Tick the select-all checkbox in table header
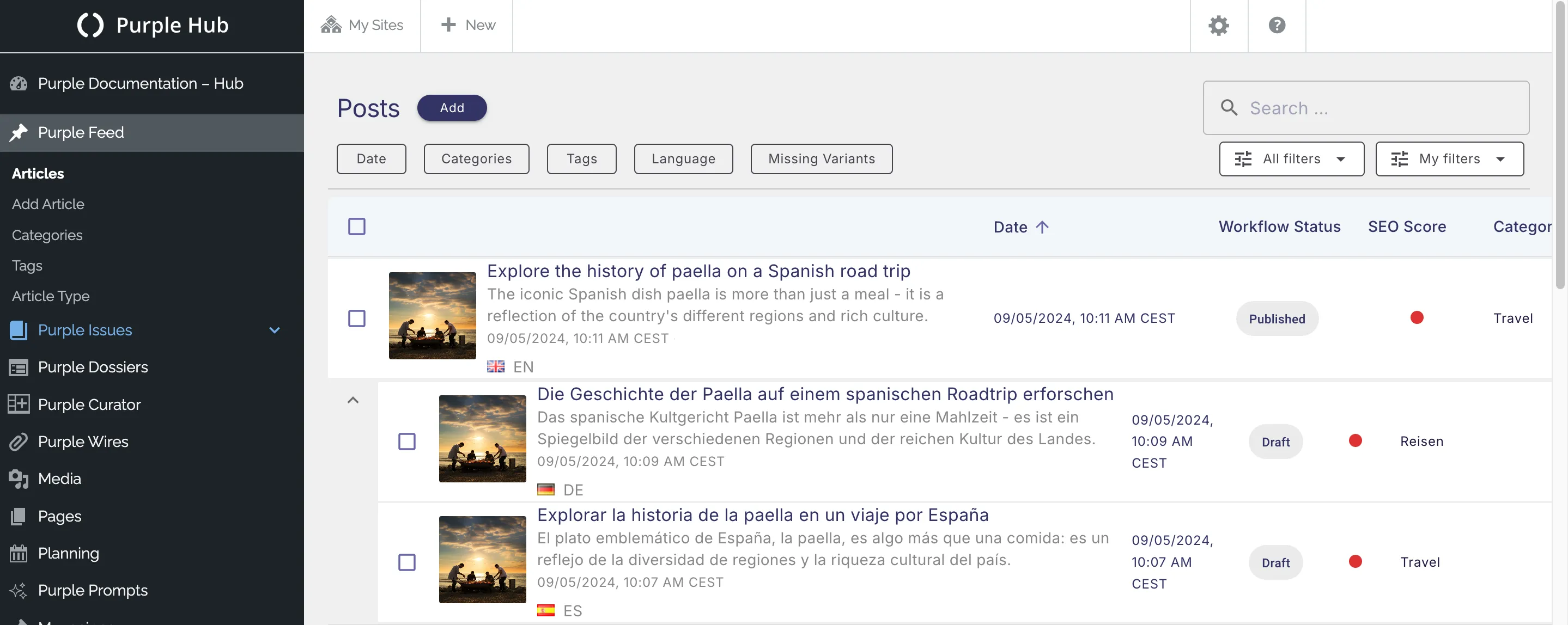1568x625 pixels. pos(357,227)
